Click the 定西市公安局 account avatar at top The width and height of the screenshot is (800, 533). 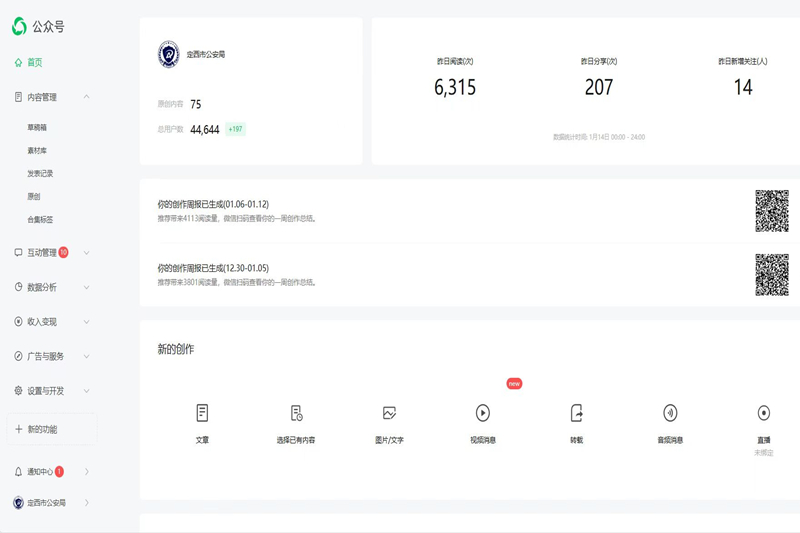169,55
